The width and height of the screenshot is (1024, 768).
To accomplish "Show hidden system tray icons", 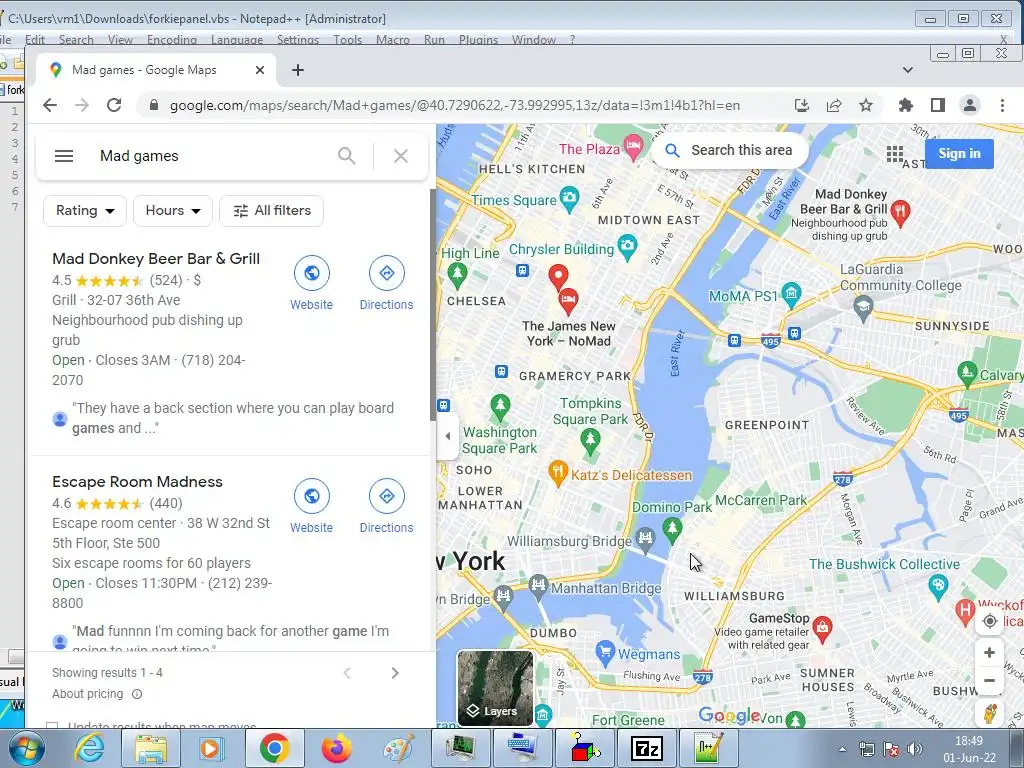I will (x=842, y=749).
